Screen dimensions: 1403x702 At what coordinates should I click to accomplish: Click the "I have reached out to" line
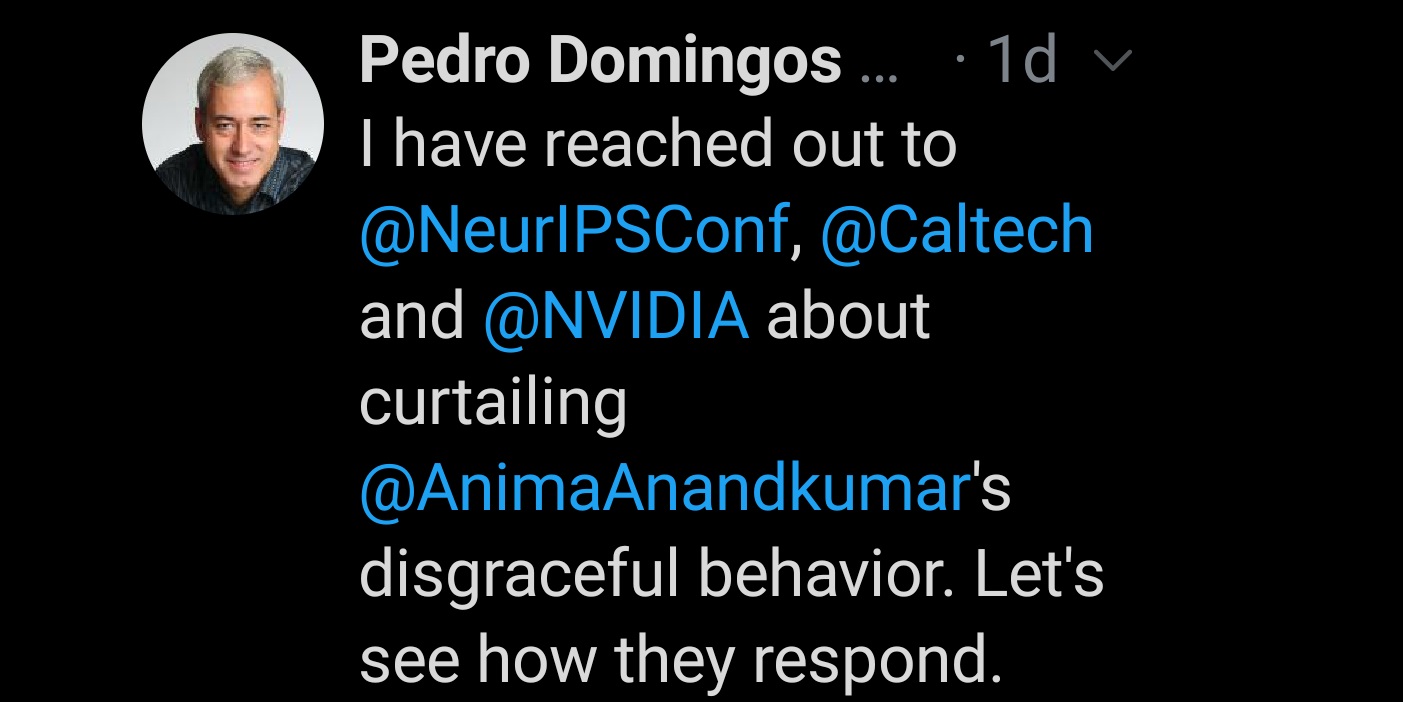[659, 145]
